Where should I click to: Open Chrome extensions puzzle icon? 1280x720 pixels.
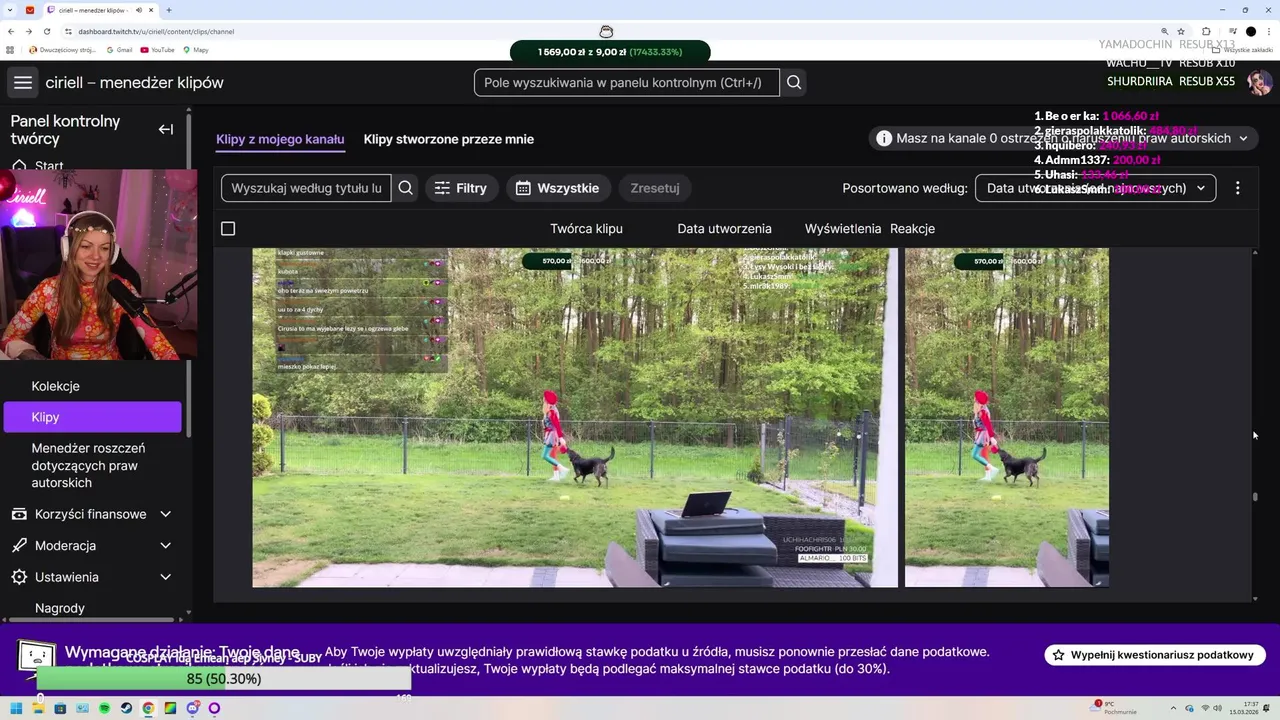click(x=1206, y=31)
